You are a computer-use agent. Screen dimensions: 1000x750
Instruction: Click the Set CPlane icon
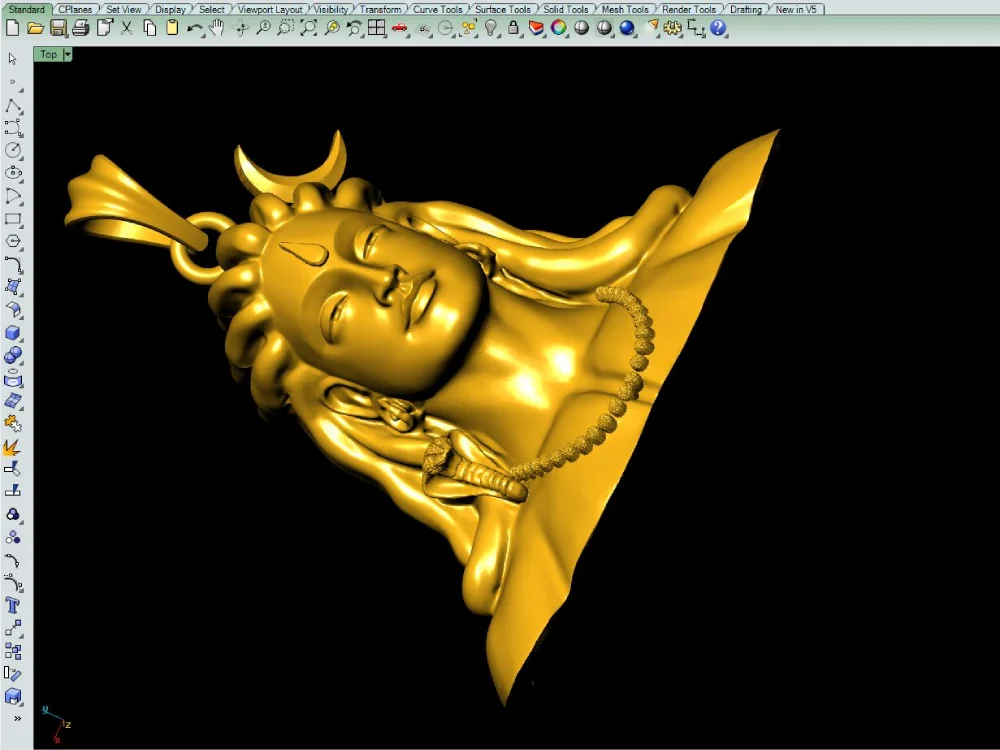pyautogui.click(x=423, y=28)
